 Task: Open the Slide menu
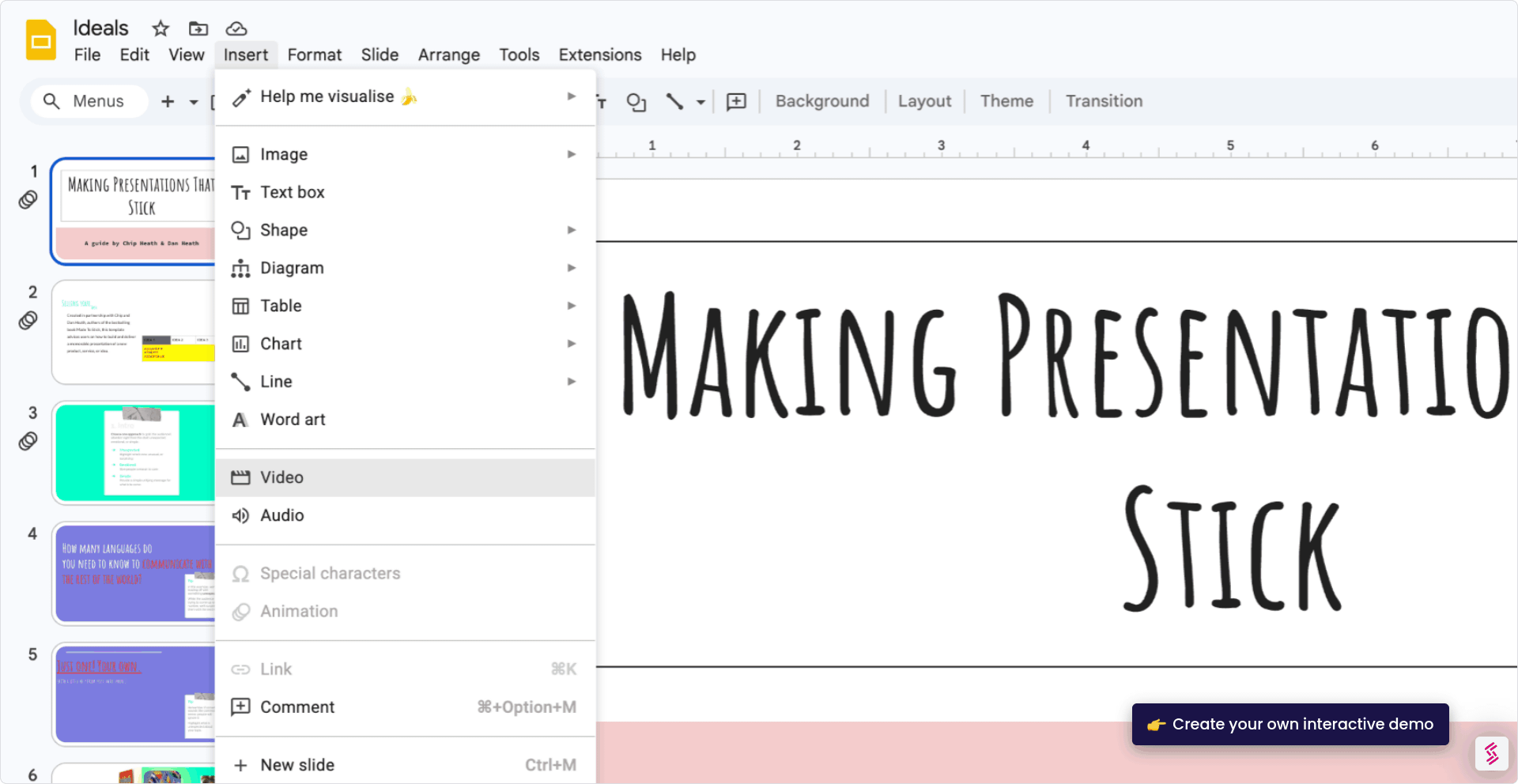pyautogui.click(x=379, y=55)
